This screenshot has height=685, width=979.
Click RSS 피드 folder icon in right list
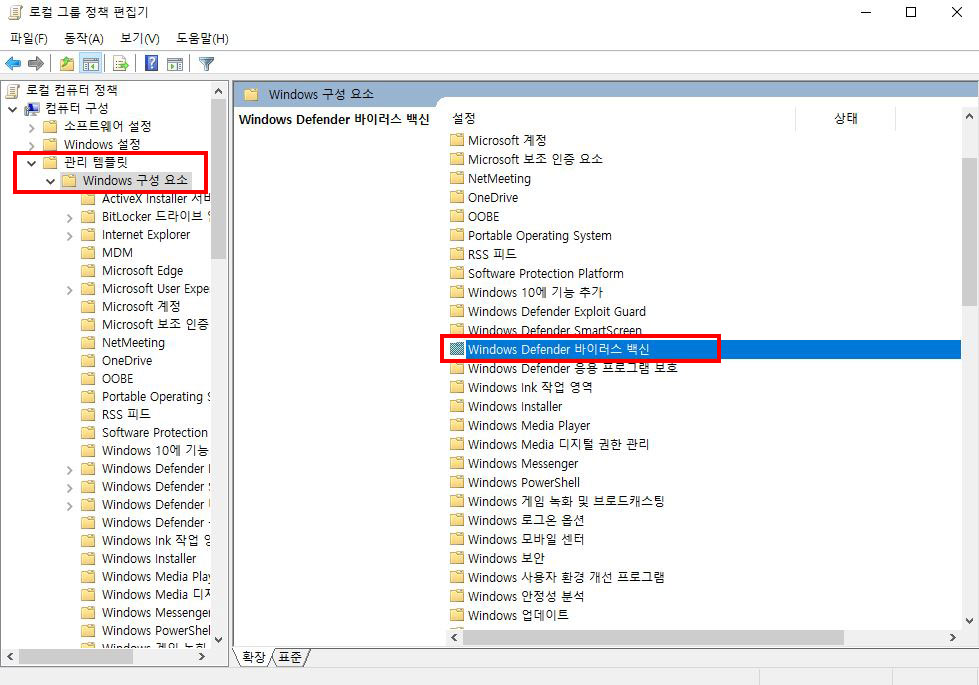click(x=457, y=254)
